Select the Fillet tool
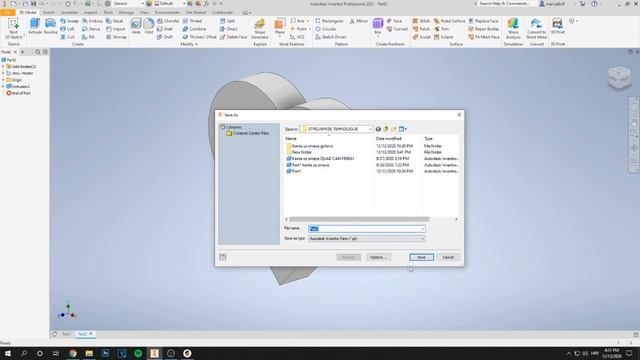Image resolution: width=640 pixels, height=360 pixels. [149, 26]
